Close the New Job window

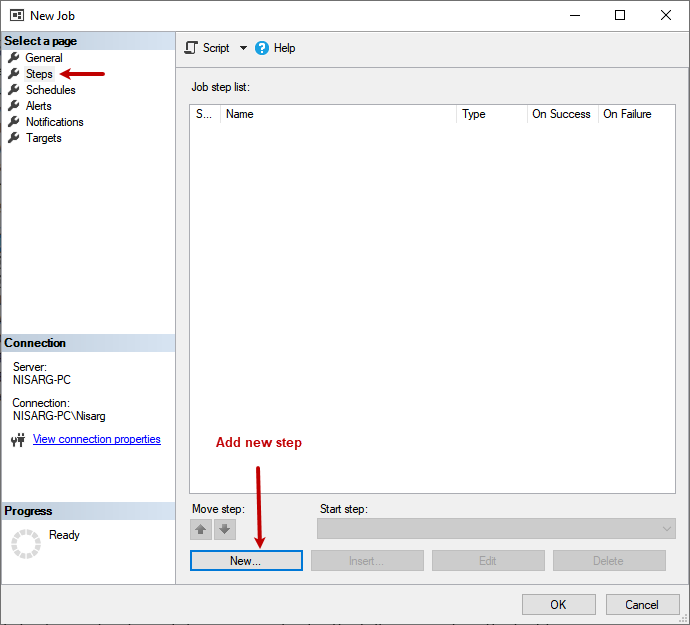666,15
